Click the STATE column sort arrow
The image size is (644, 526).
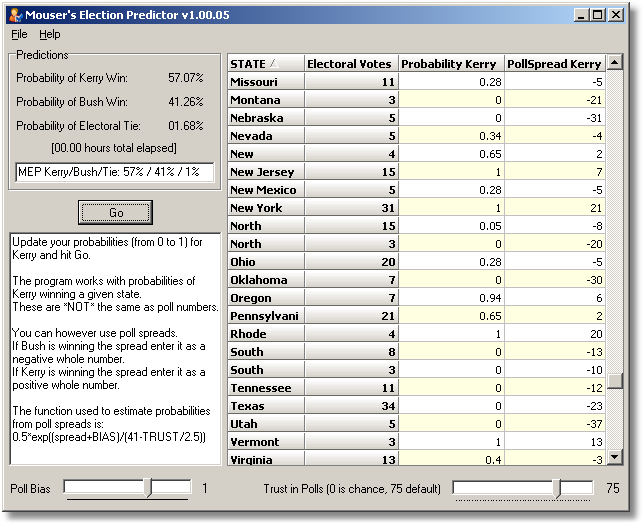coord(274,64)
